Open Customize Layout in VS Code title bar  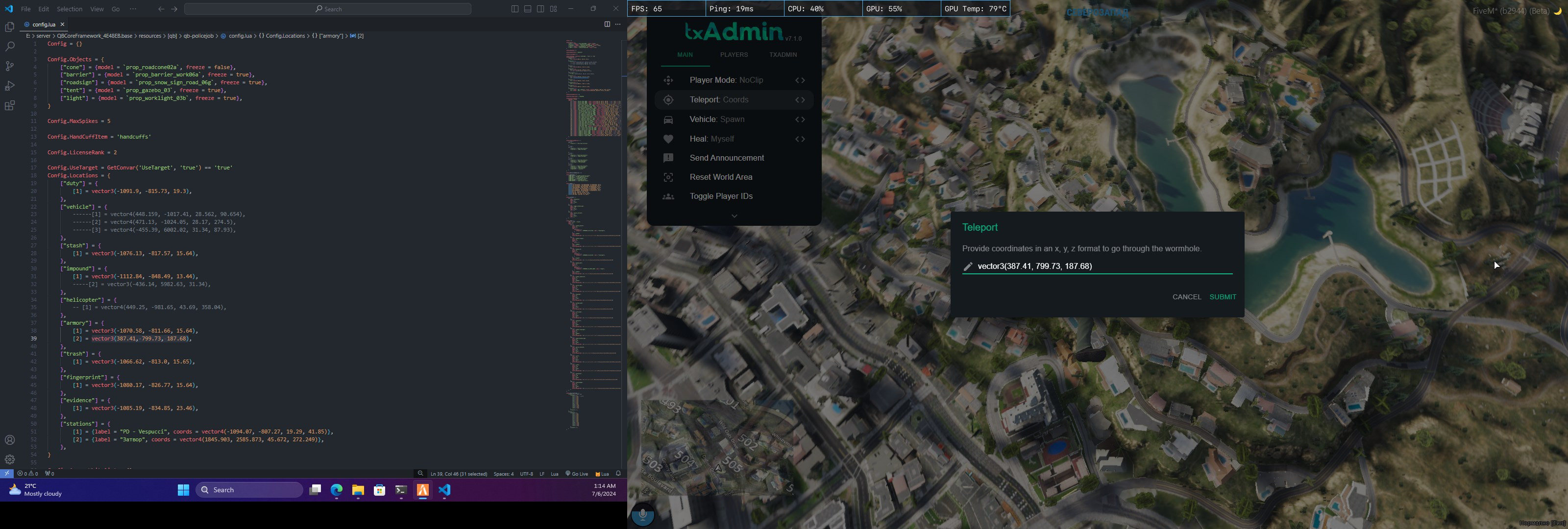(x=553, y=9)
